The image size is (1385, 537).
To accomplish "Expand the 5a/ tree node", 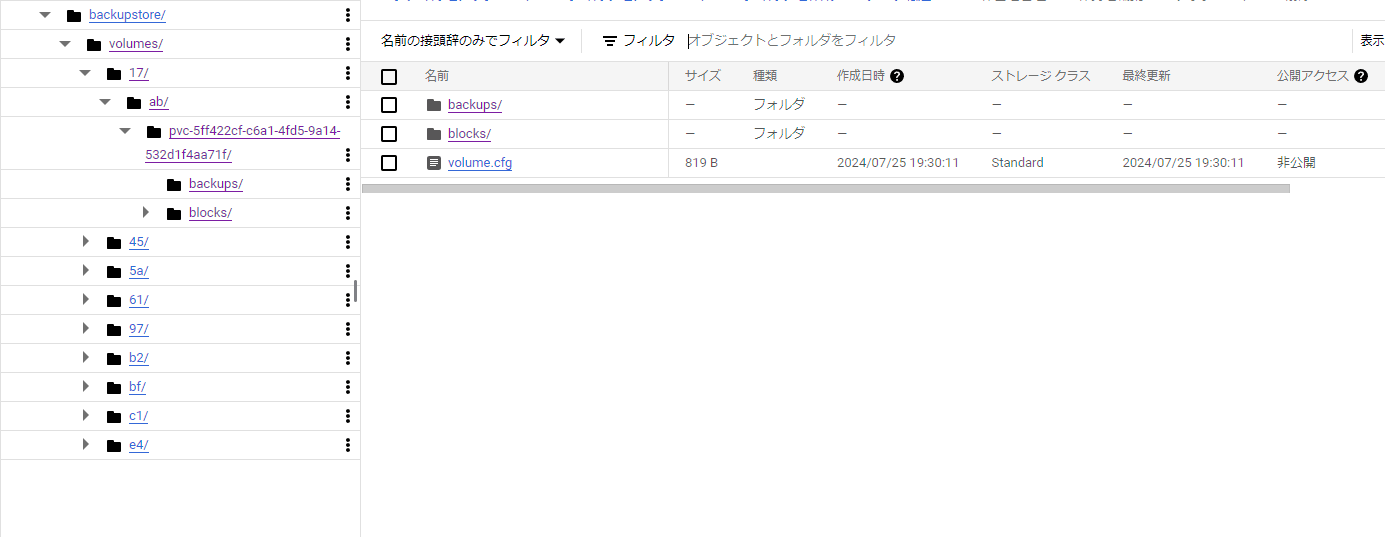I will [85, 270].
